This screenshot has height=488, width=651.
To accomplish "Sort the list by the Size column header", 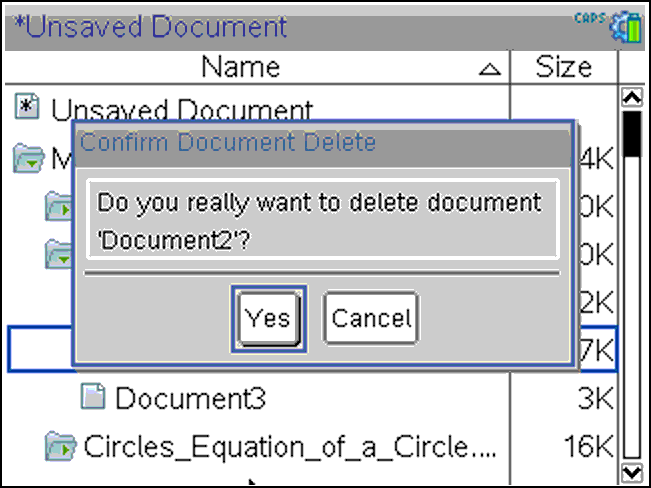I will point(563,67).
